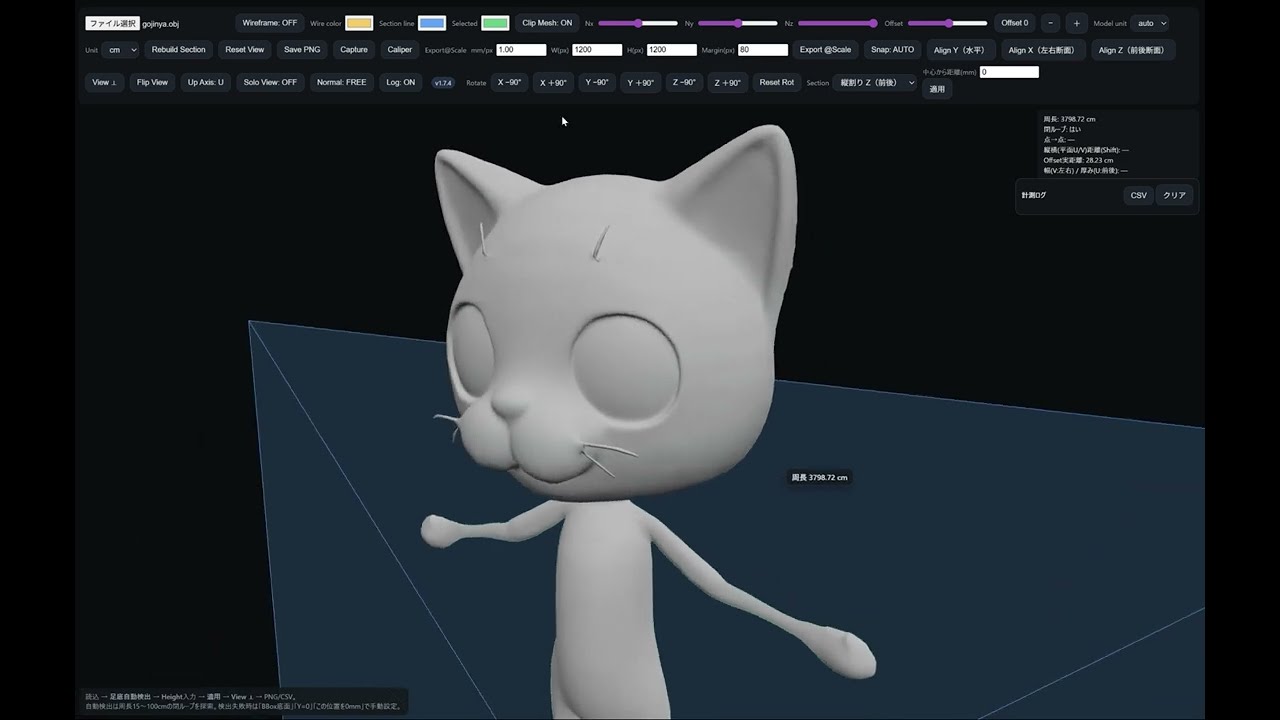Click the plus offset button

tap(1077, 23)
